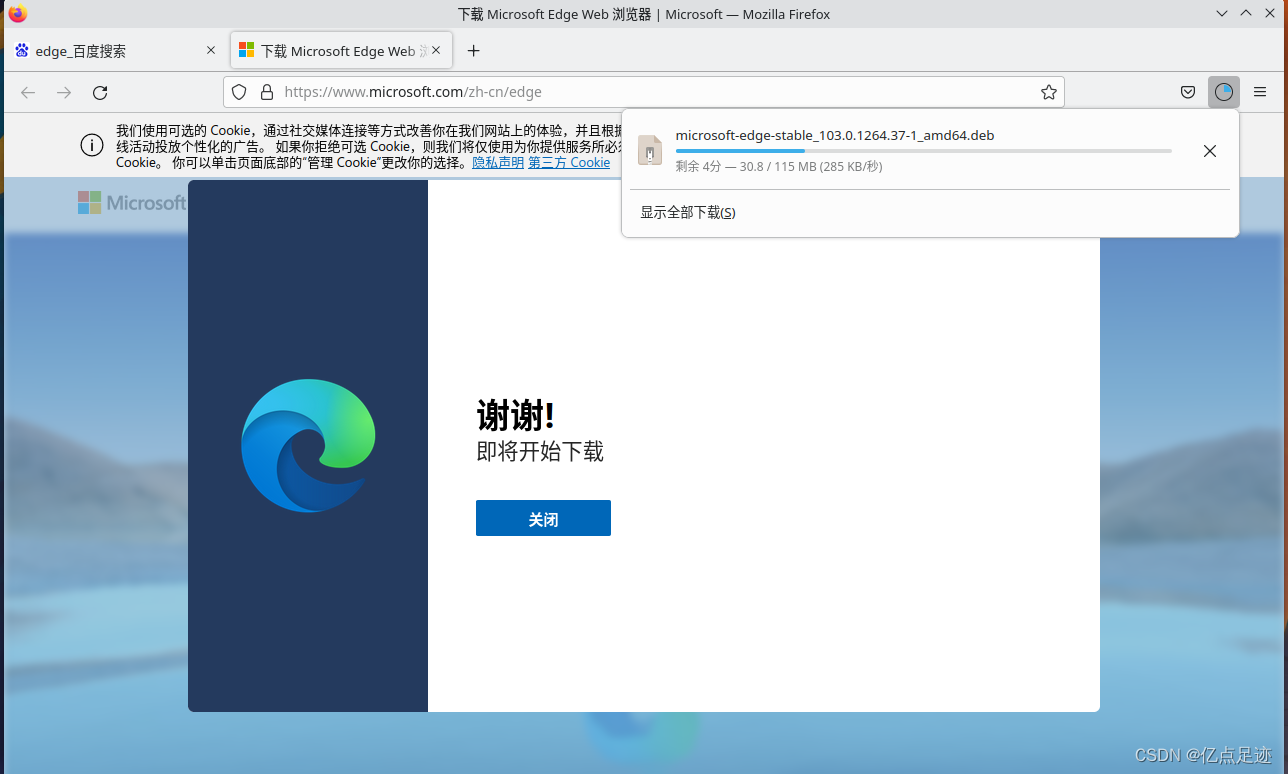
Task: Click the downloading file name microsoft-edge-stable_103.0.1264.37-1_amd64.deb
Action: [x=835, y=135]
